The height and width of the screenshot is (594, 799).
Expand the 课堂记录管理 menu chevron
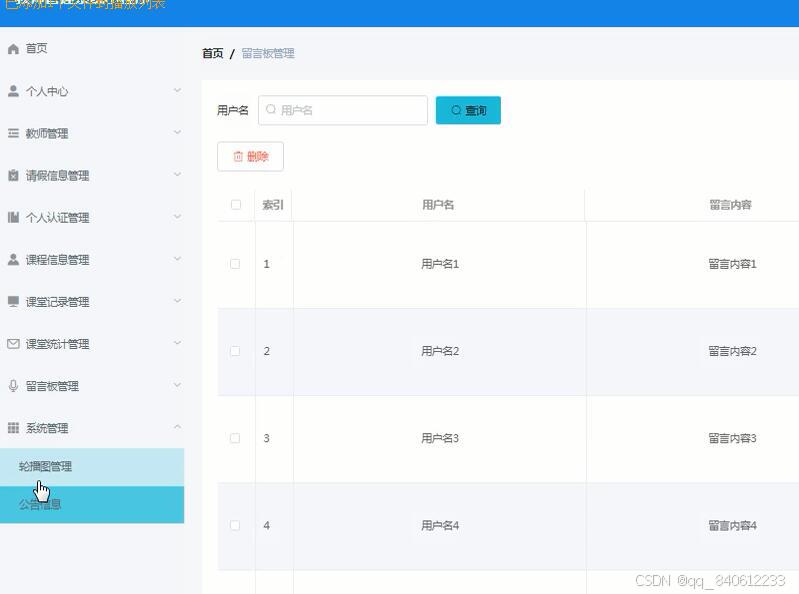coord(177,301)
